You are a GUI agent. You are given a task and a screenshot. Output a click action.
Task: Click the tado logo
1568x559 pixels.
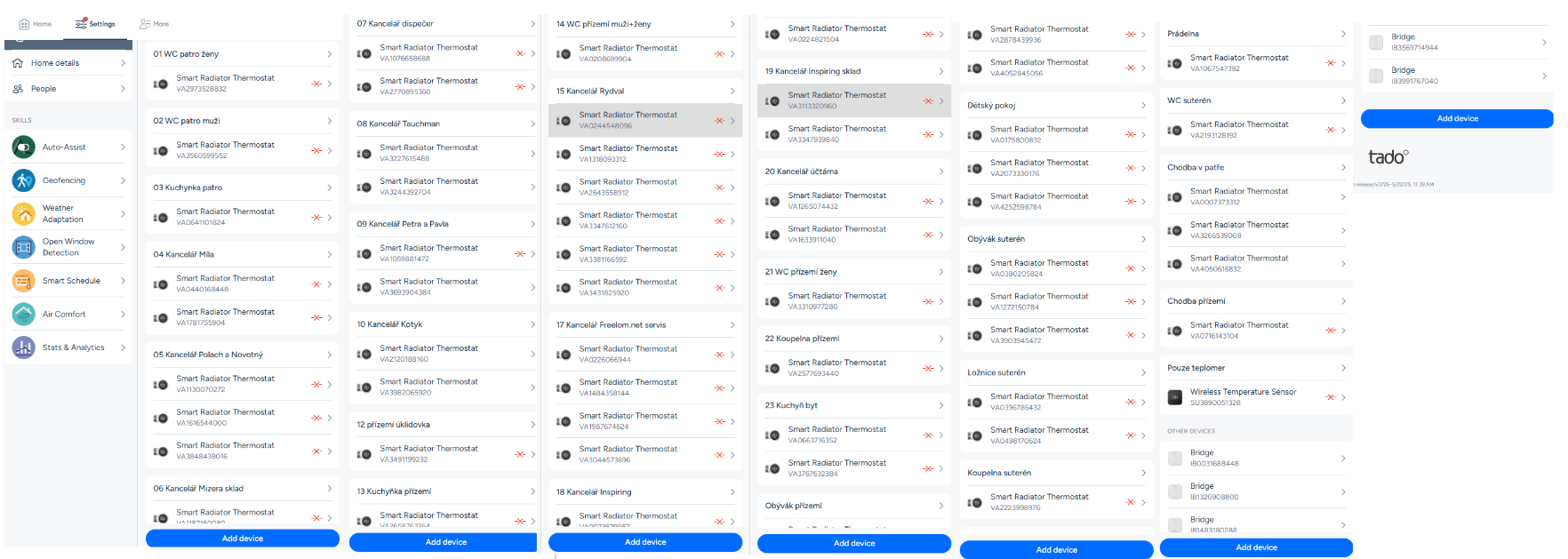click(1388, 157)
